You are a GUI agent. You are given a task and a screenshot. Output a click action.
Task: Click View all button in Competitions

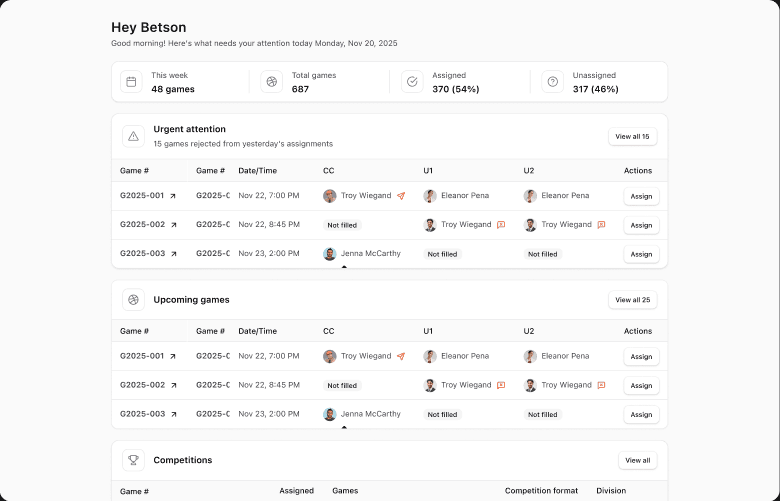click(638, 461)
